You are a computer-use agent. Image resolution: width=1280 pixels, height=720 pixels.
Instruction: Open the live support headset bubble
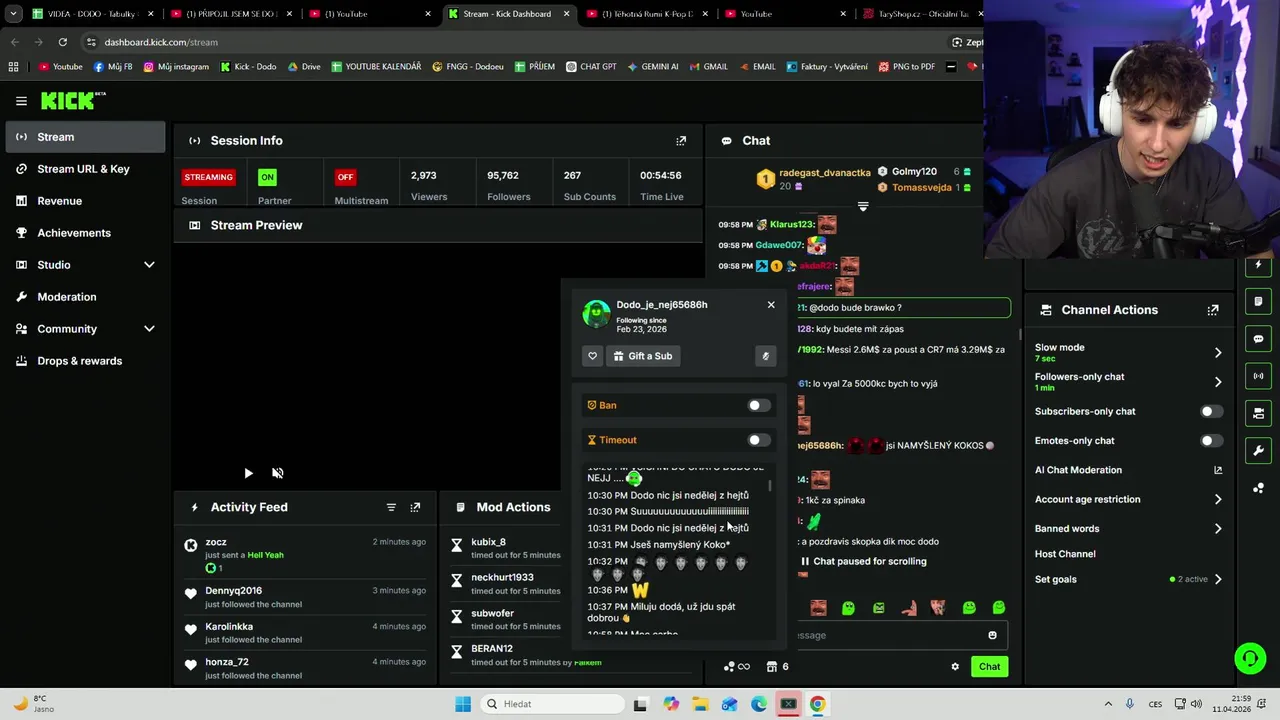point(1249,658)
